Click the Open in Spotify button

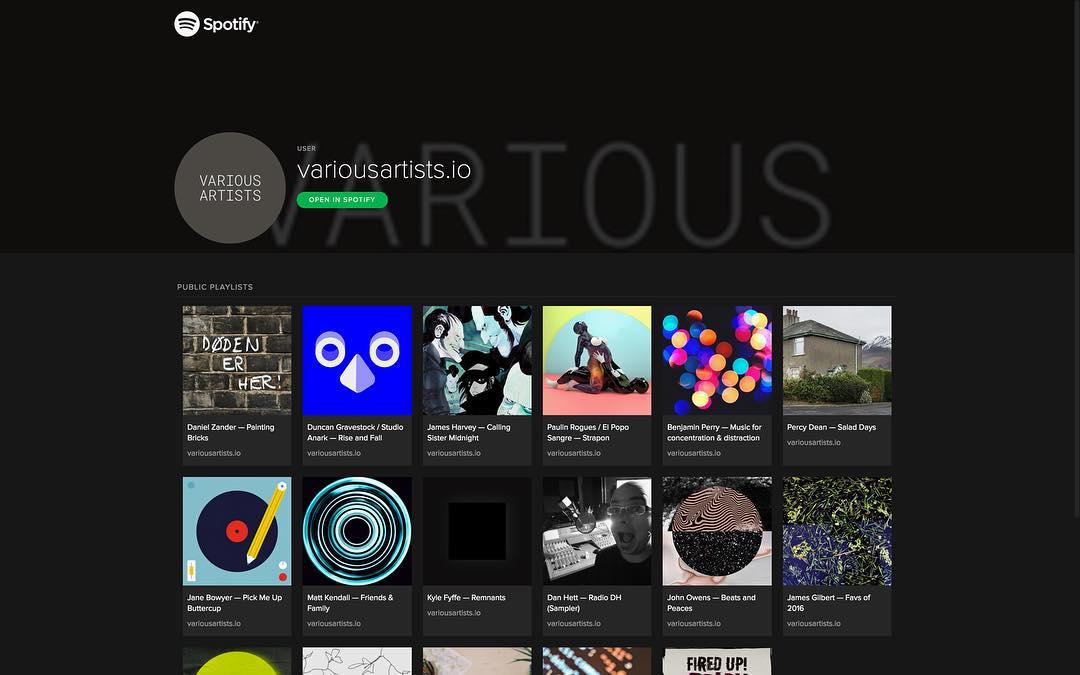(342, 200)
